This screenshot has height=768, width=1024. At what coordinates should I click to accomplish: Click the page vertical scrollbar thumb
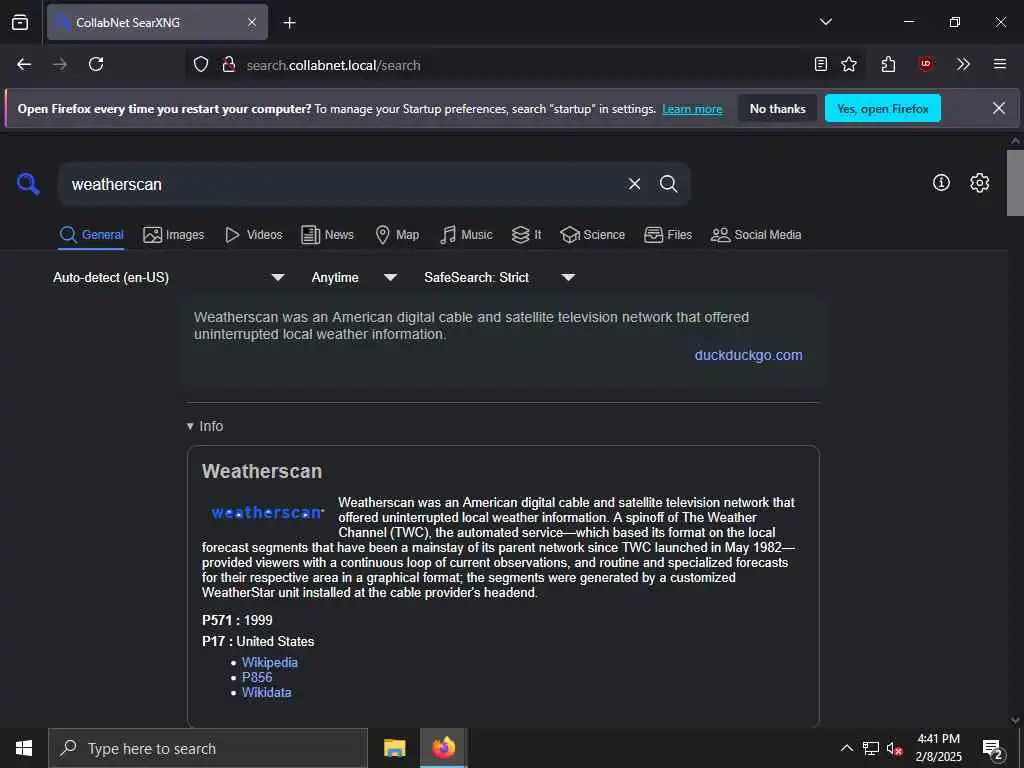(x=1015, y=183)
